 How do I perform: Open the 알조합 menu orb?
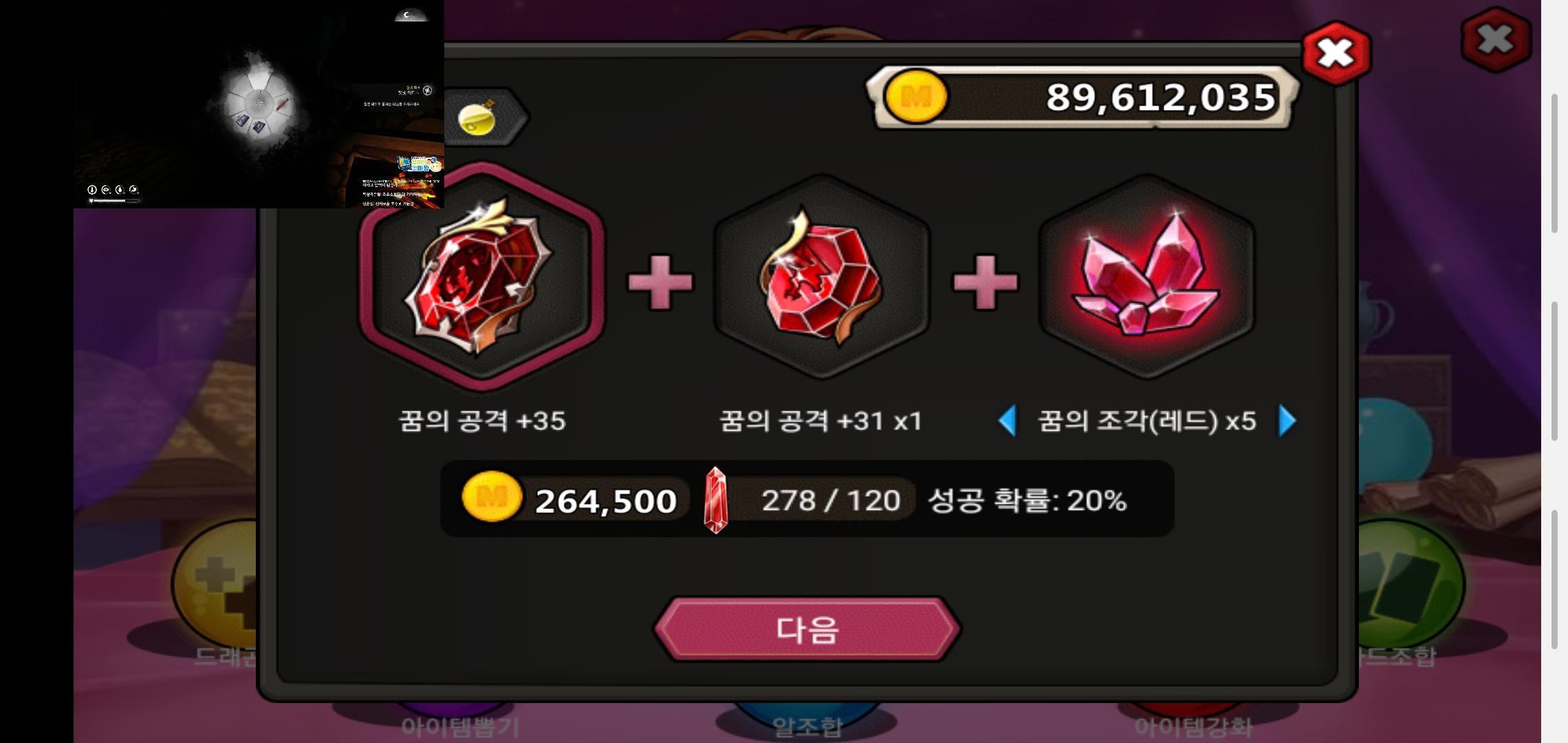click(x=807, y=719)
